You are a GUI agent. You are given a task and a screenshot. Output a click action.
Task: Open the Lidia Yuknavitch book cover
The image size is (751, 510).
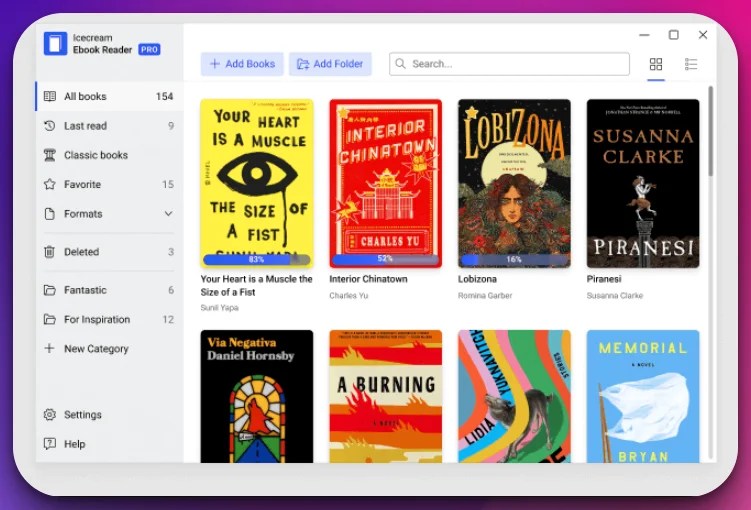[514, 396]
